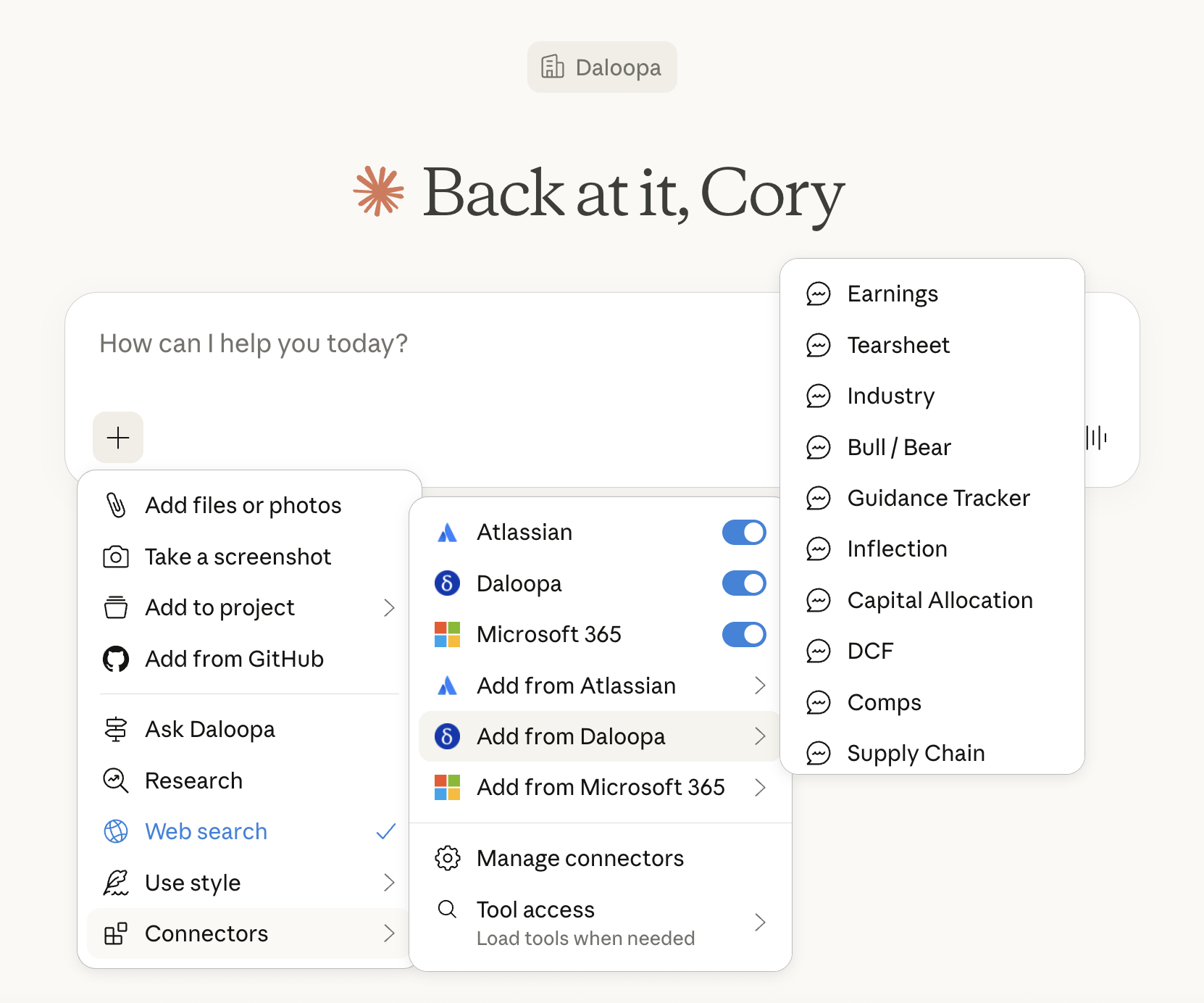1204x1003 pixels.
Task: Click the GitHub octocat icon
Action: [x=116, y=659]
